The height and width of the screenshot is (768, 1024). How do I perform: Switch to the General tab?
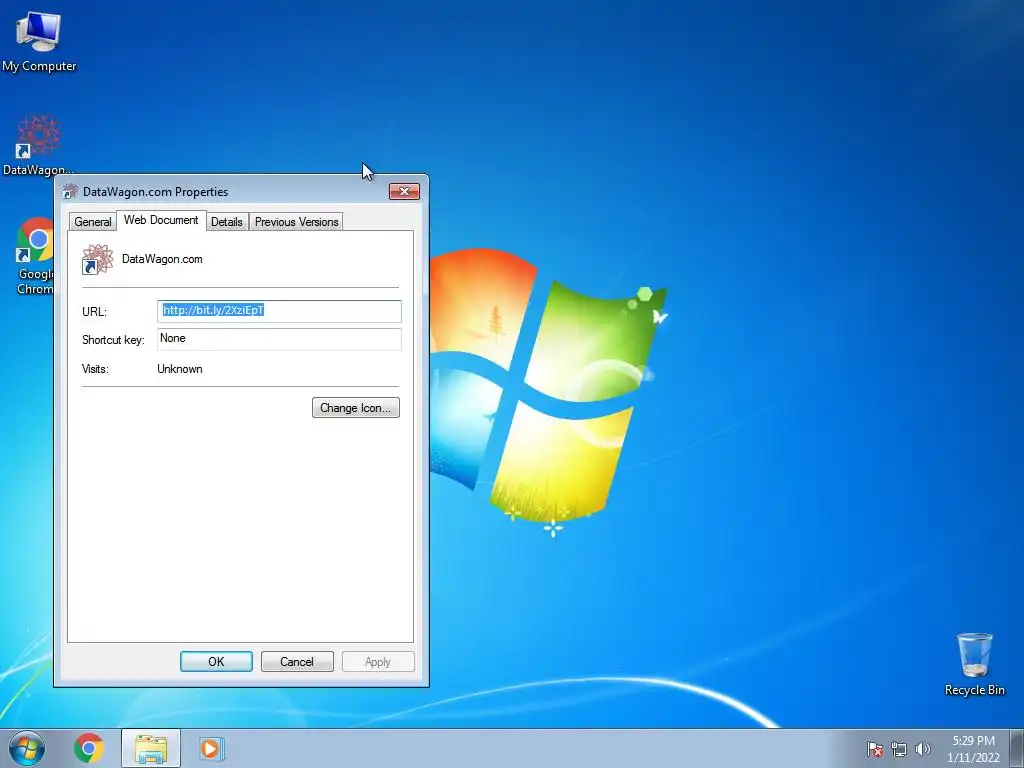point(93,222)
